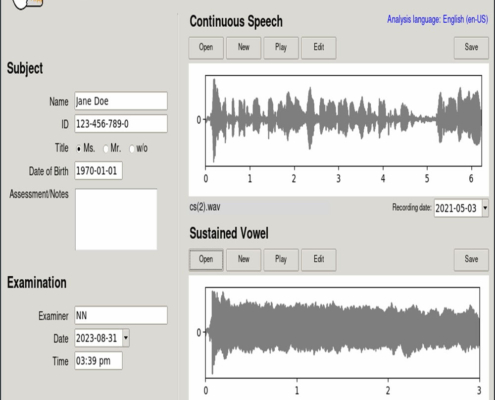495x400 pixels.
Task: Click the Name field containing Jane Doe
Action: click(x=121, y=101)
